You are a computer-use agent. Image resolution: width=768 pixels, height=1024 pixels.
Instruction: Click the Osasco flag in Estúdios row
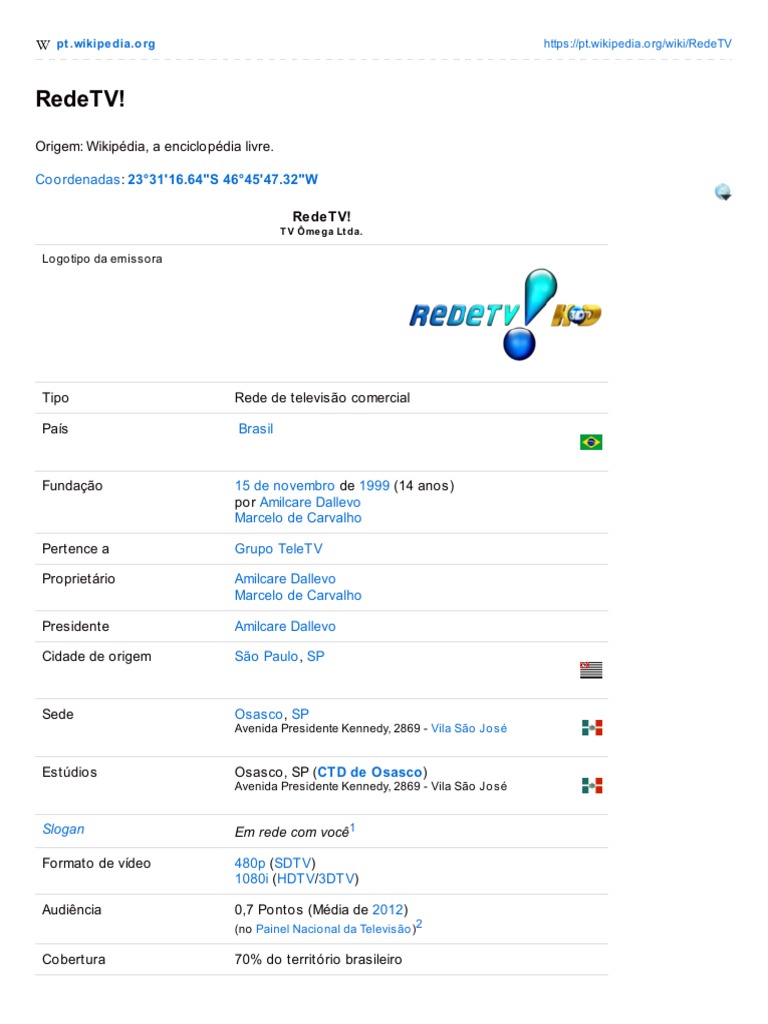coord(592,786)
